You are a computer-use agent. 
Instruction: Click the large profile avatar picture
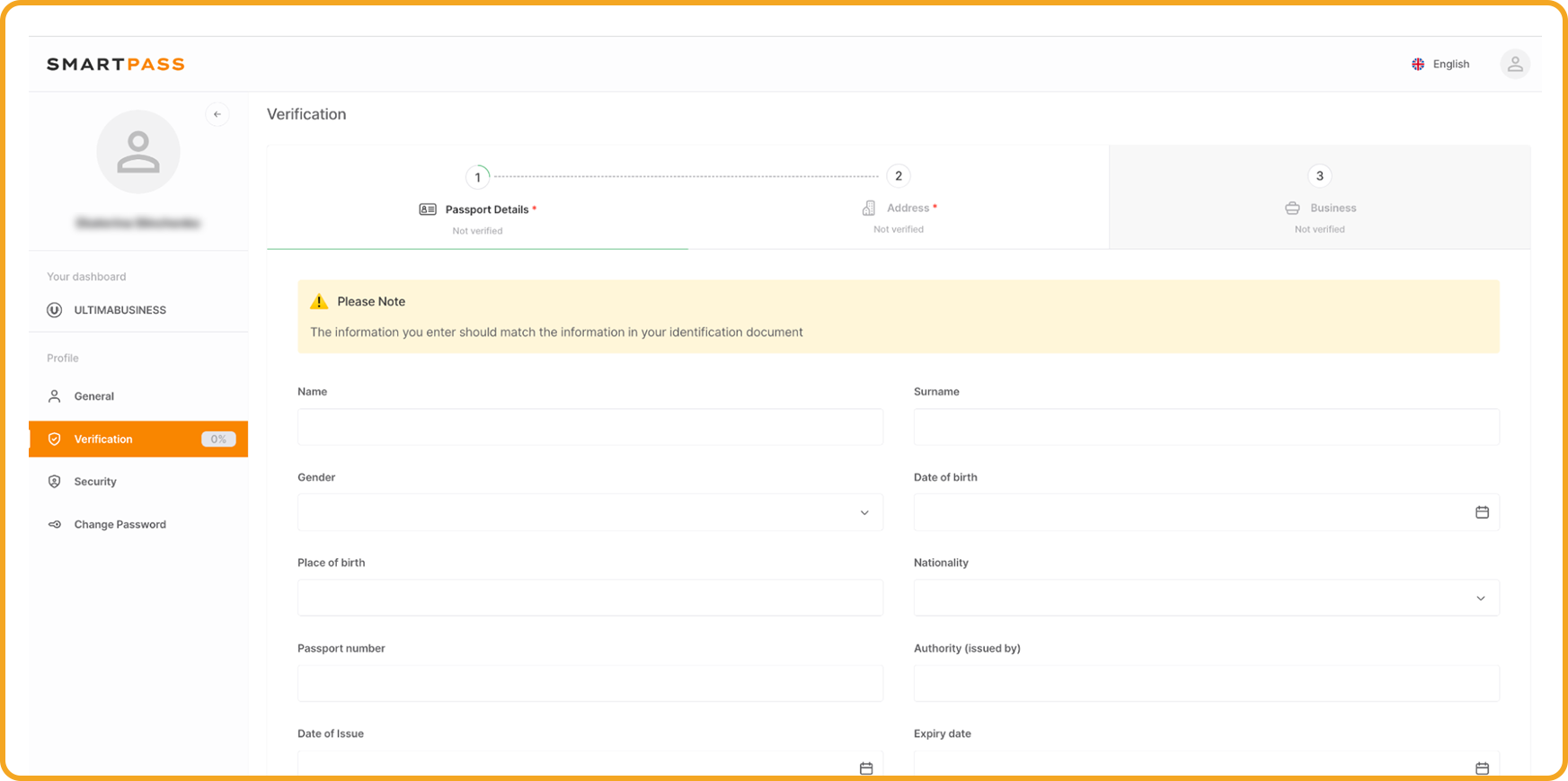click(138, 152)
